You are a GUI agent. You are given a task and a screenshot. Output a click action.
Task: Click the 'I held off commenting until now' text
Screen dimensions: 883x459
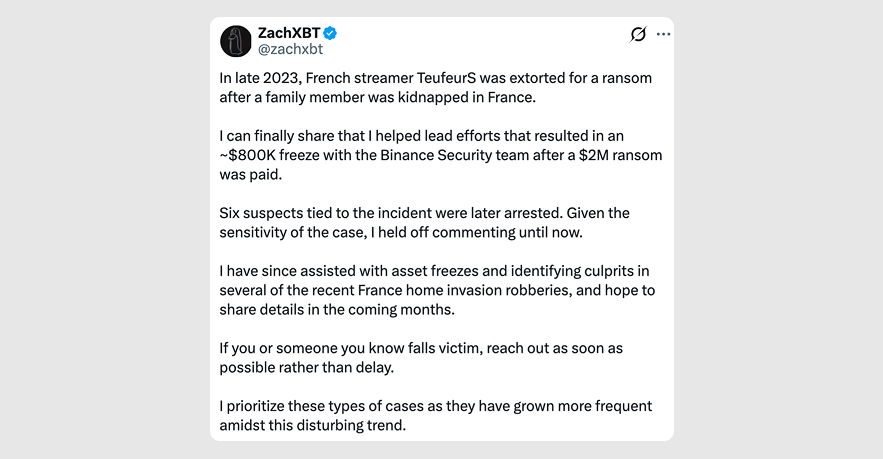(x=476, y=232)
